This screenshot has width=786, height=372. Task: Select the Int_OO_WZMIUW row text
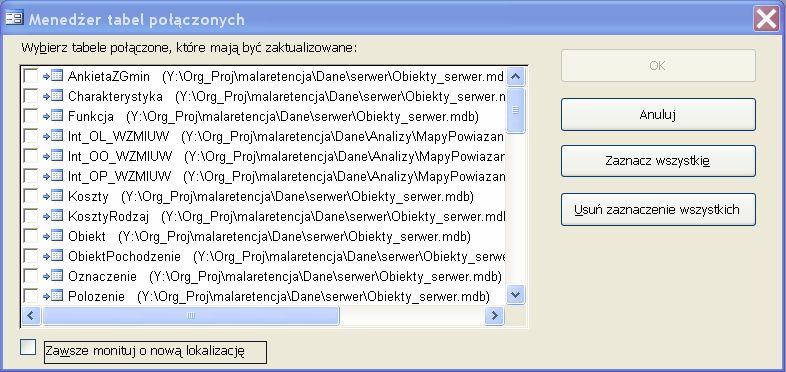pyautogui.click(x=286, y=156)
